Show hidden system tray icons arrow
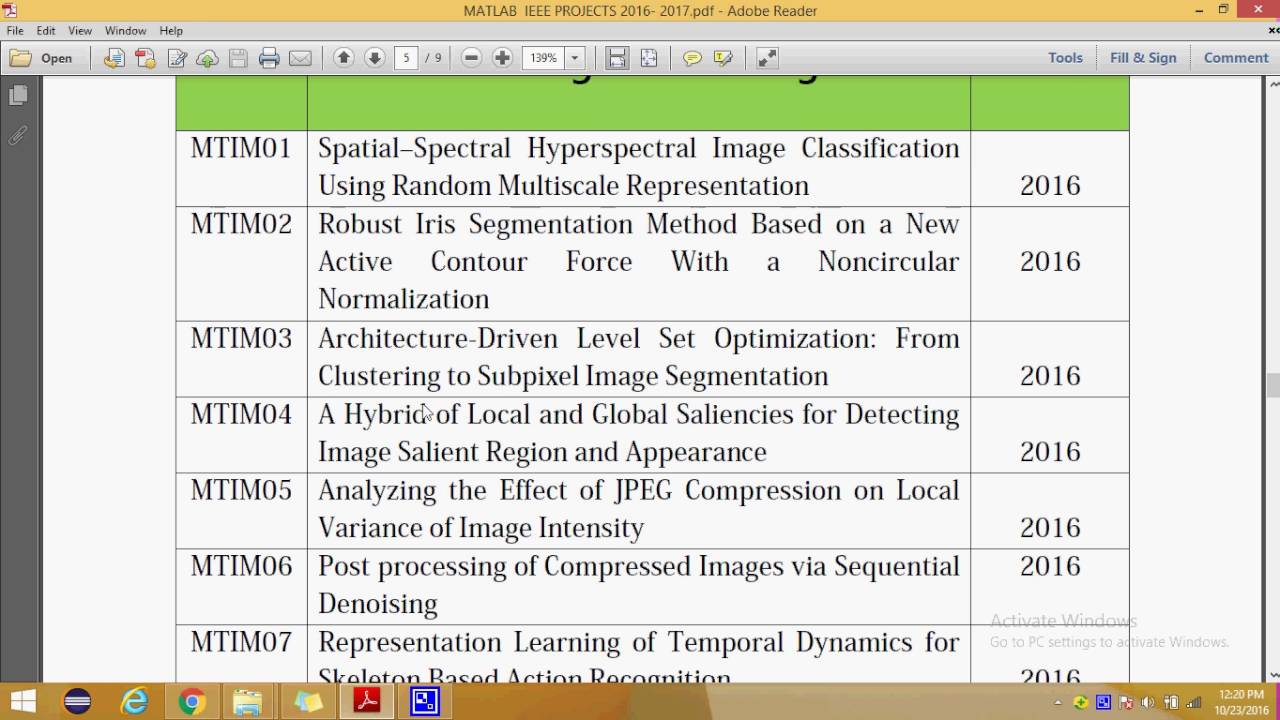The image size is (1280, 720). [x=1059, y=703]
